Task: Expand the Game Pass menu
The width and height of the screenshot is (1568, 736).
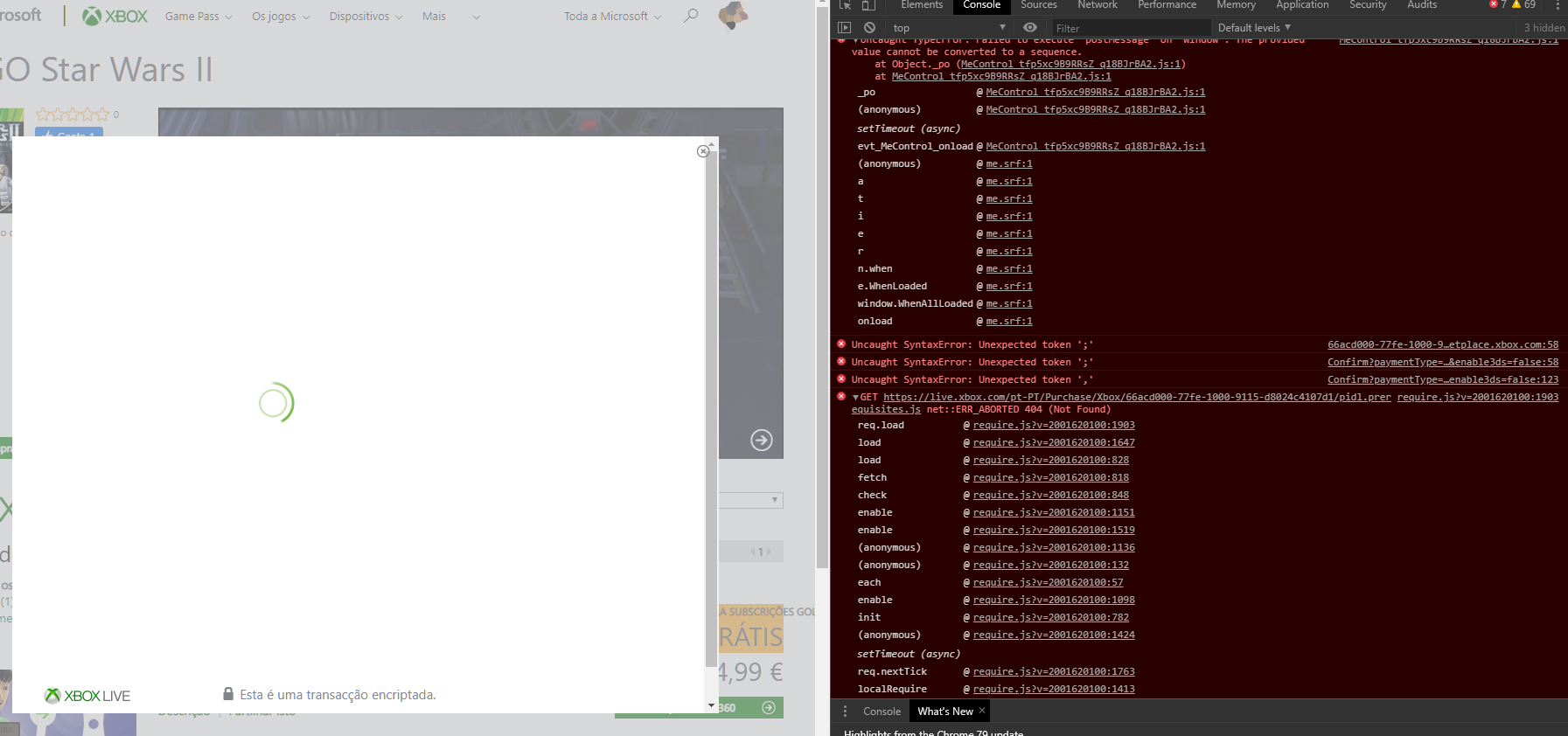Action: click(x=199, y=16)
